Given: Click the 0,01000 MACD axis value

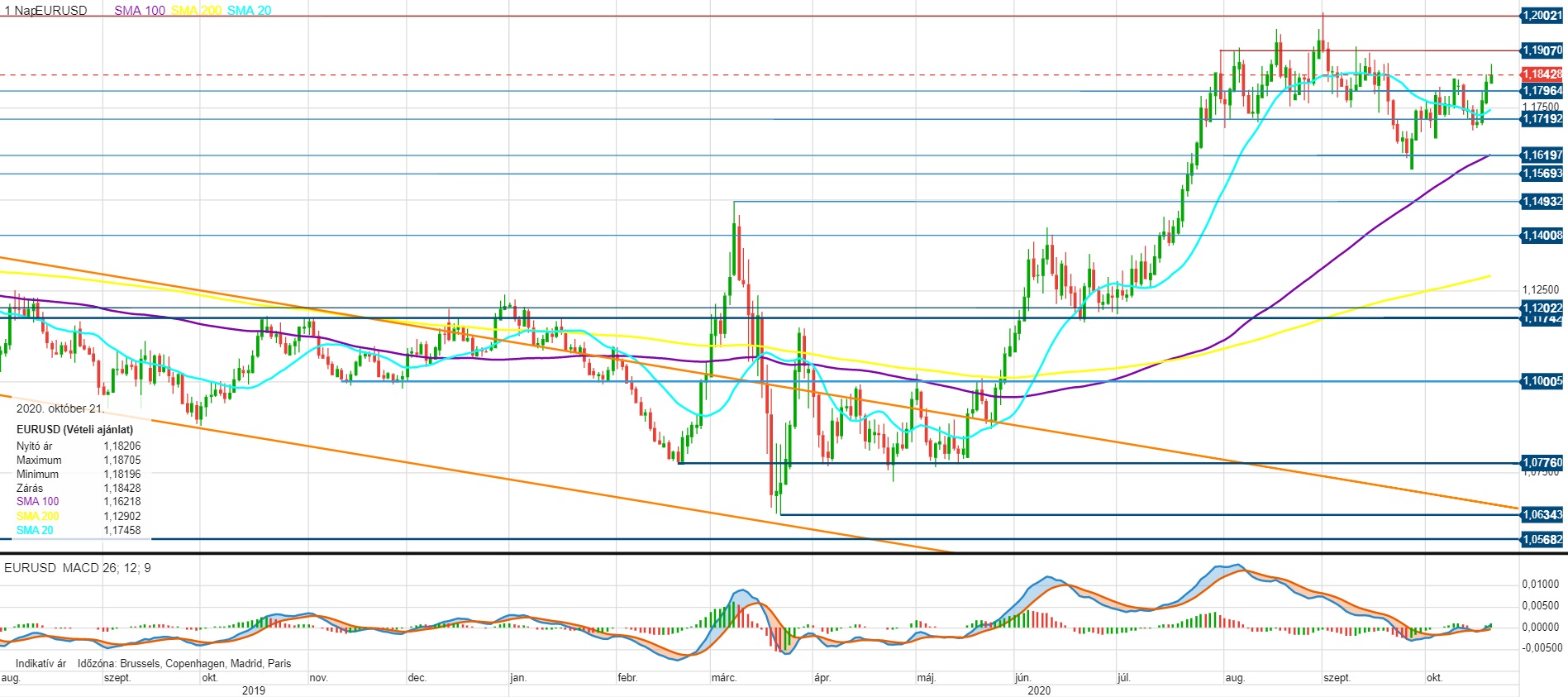Looking at the screenshot, I should tap(1541, 585).
